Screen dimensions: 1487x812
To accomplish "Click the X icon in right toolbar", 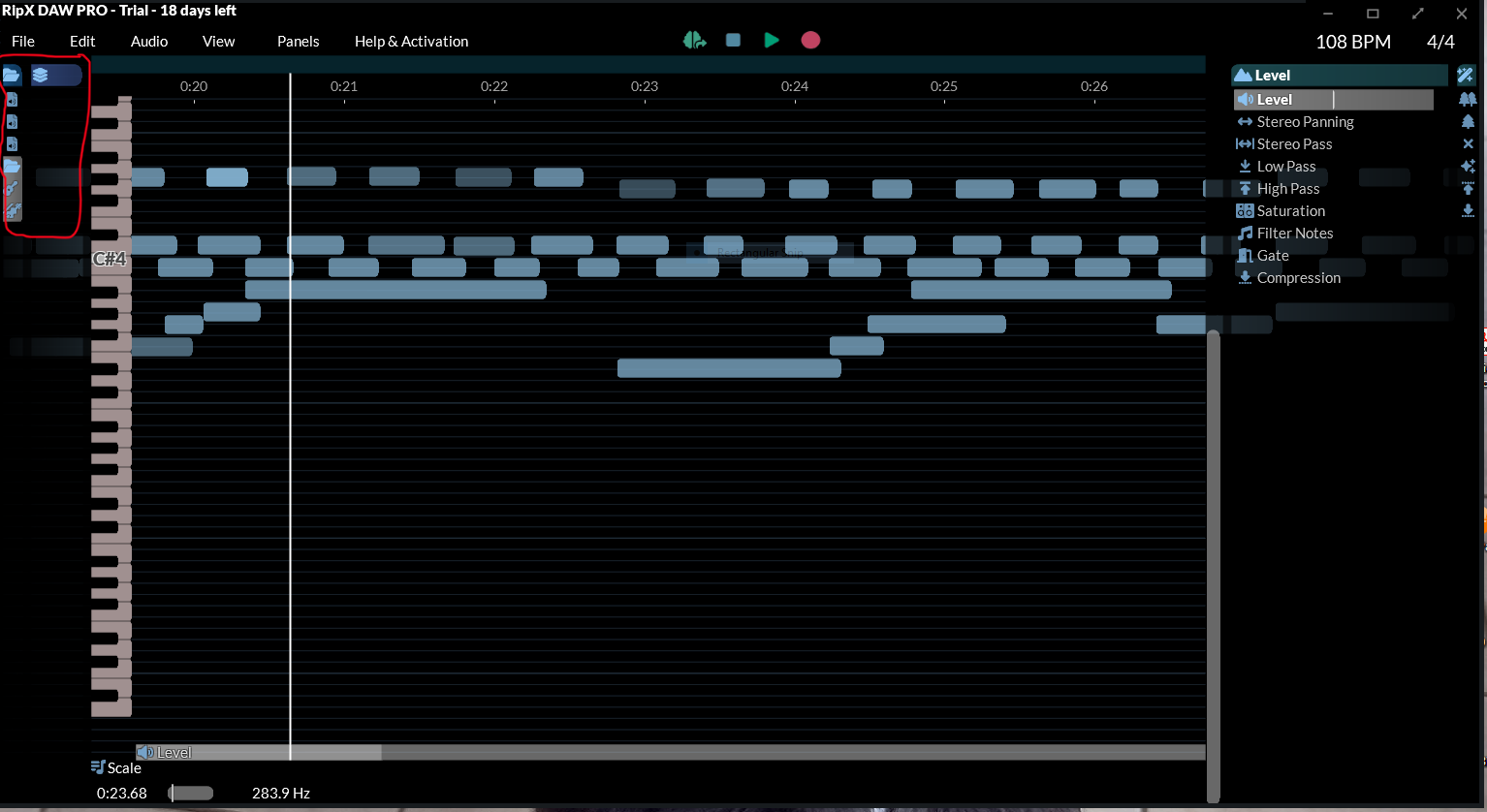I will pyautogui.click(x=1468, y=144).
